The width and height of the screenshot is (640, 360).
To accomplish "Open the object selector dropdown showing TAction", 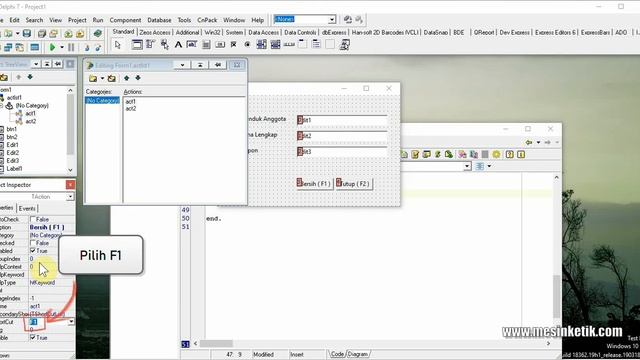I will pos(70,197).
